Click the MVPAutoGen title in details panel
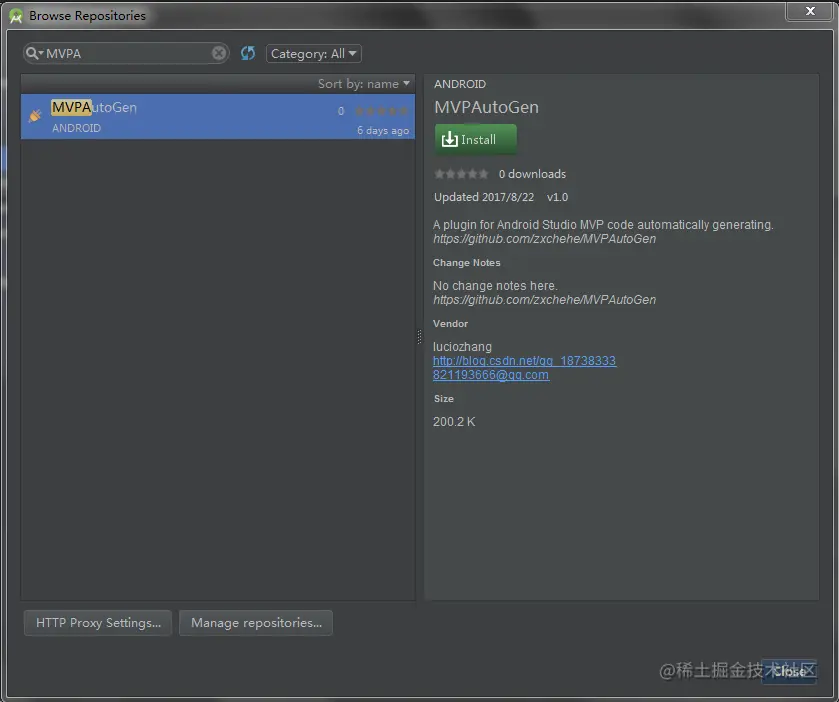 486,107
